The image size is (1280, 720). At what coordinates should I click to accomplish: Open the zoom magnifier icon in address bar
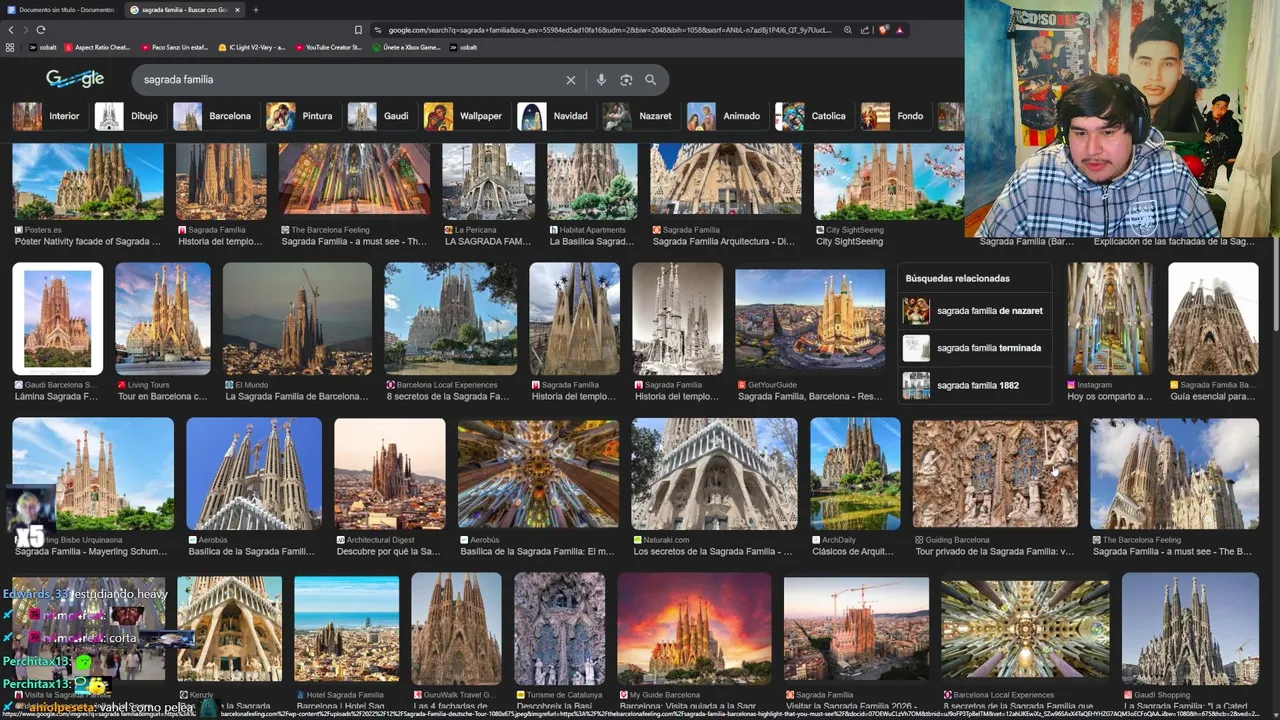848,30
